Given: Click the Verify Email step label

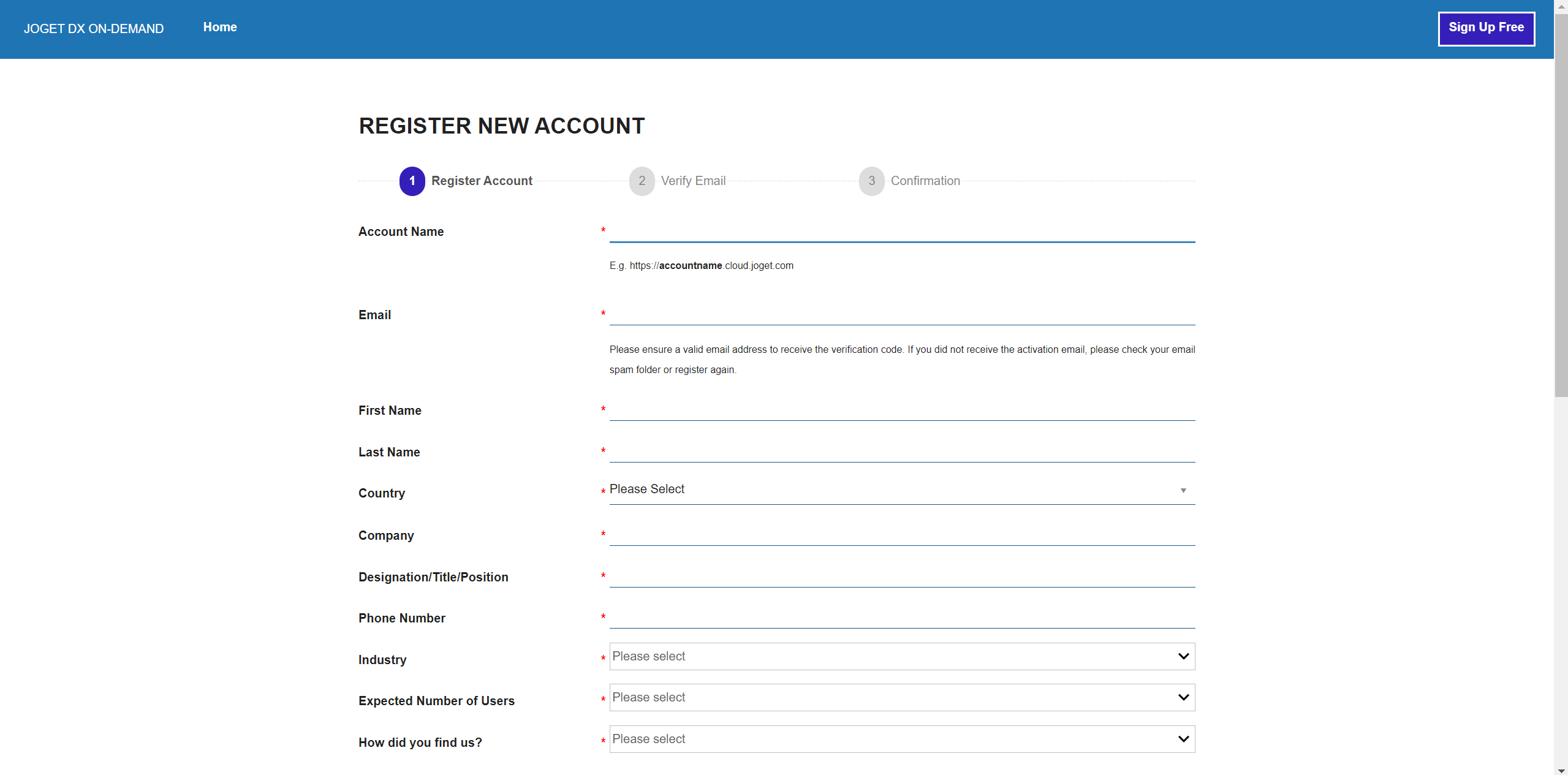Looking at the screenshot, I should 693,181.
